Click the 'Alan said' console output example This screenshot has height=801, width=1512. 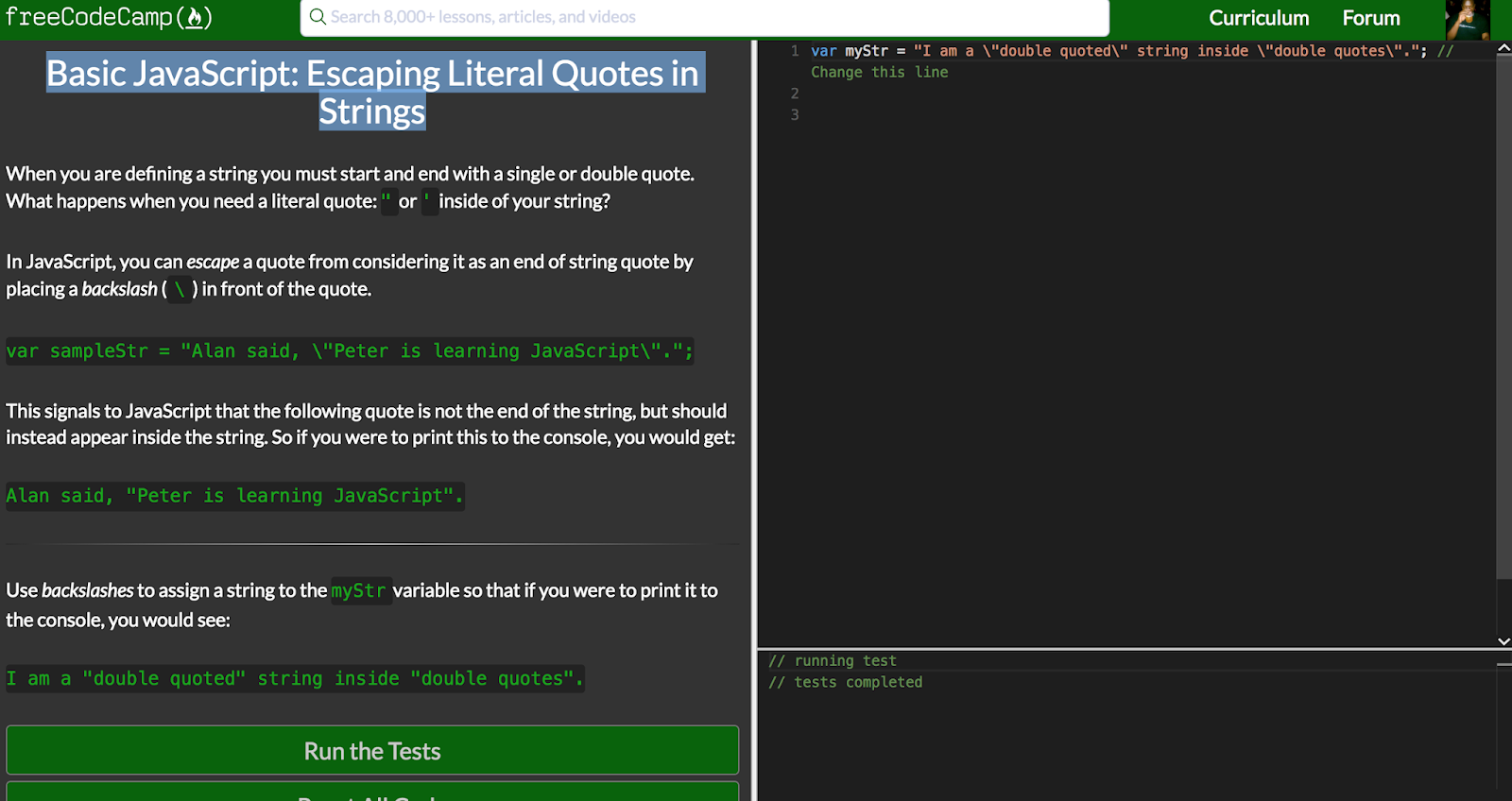pyautogui.click(x=235, y=496)
